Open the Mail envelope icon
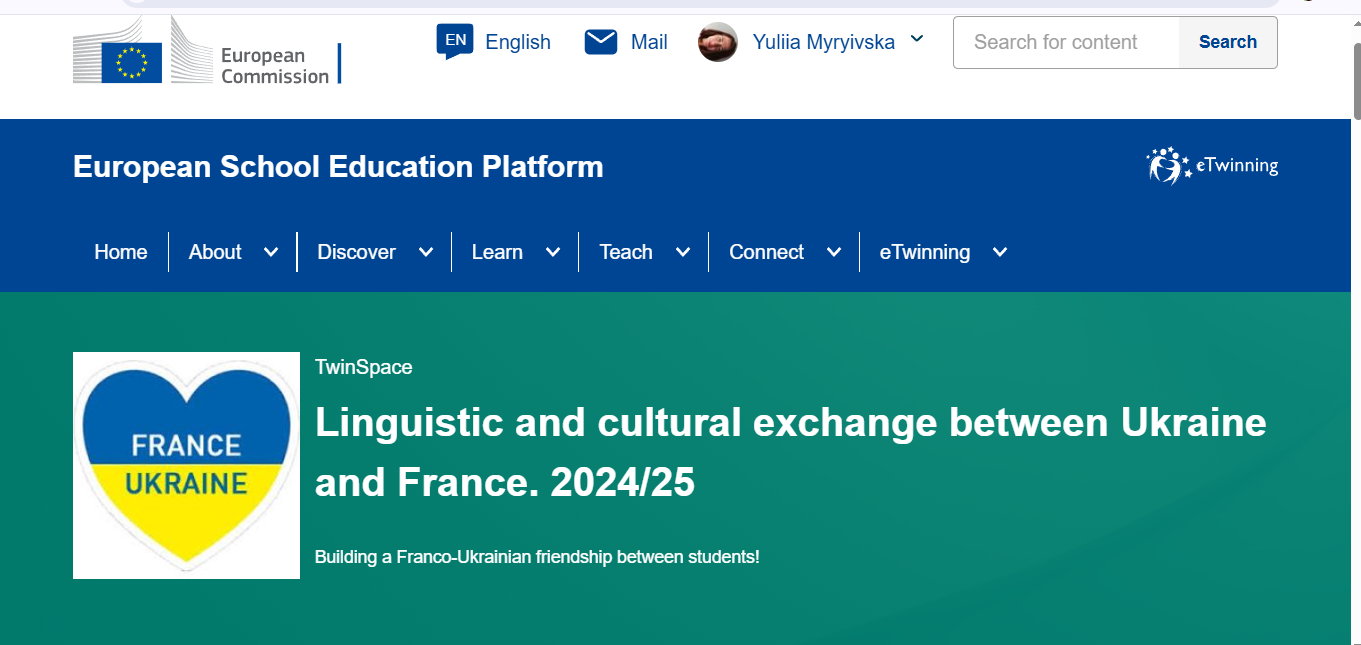 [x=601, y=41]
